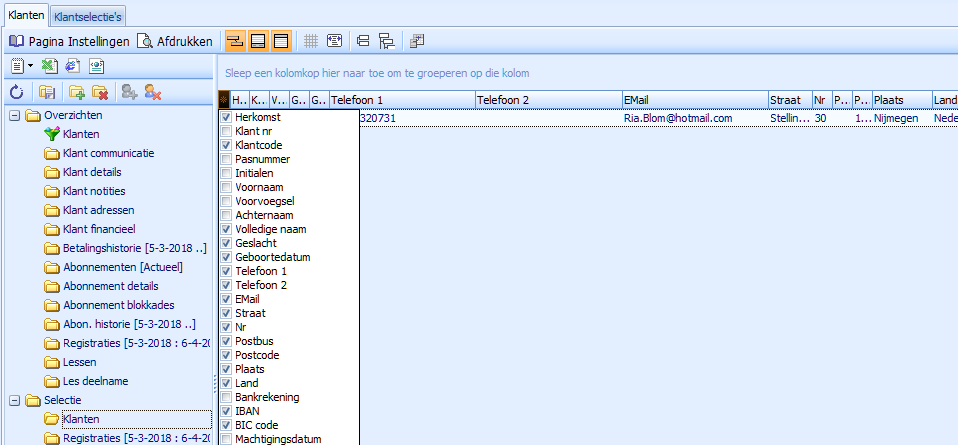This screenshot has height=445, width=958.
Task: Click the refresh icon in left panel
Action: point(16,92)
